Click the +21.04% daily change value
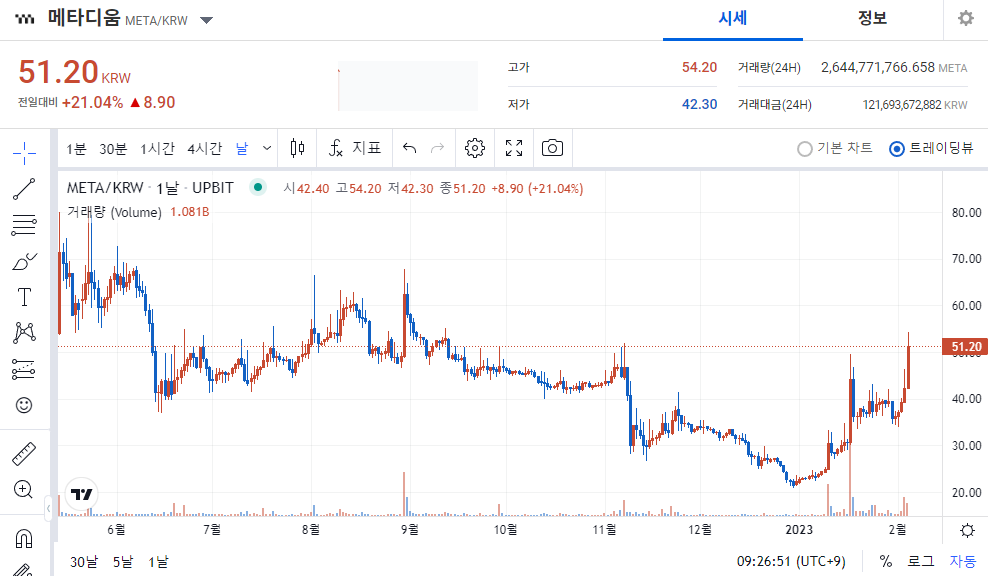The image size is (988, 576). tap(92, 102)
